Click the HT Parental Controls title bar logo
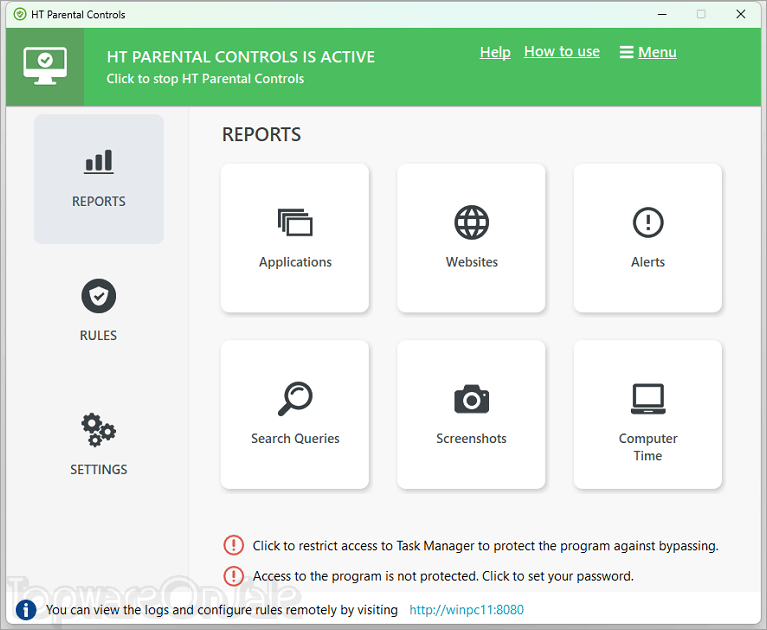This screenshot has height=630, width=767. (x=20, y=14)
